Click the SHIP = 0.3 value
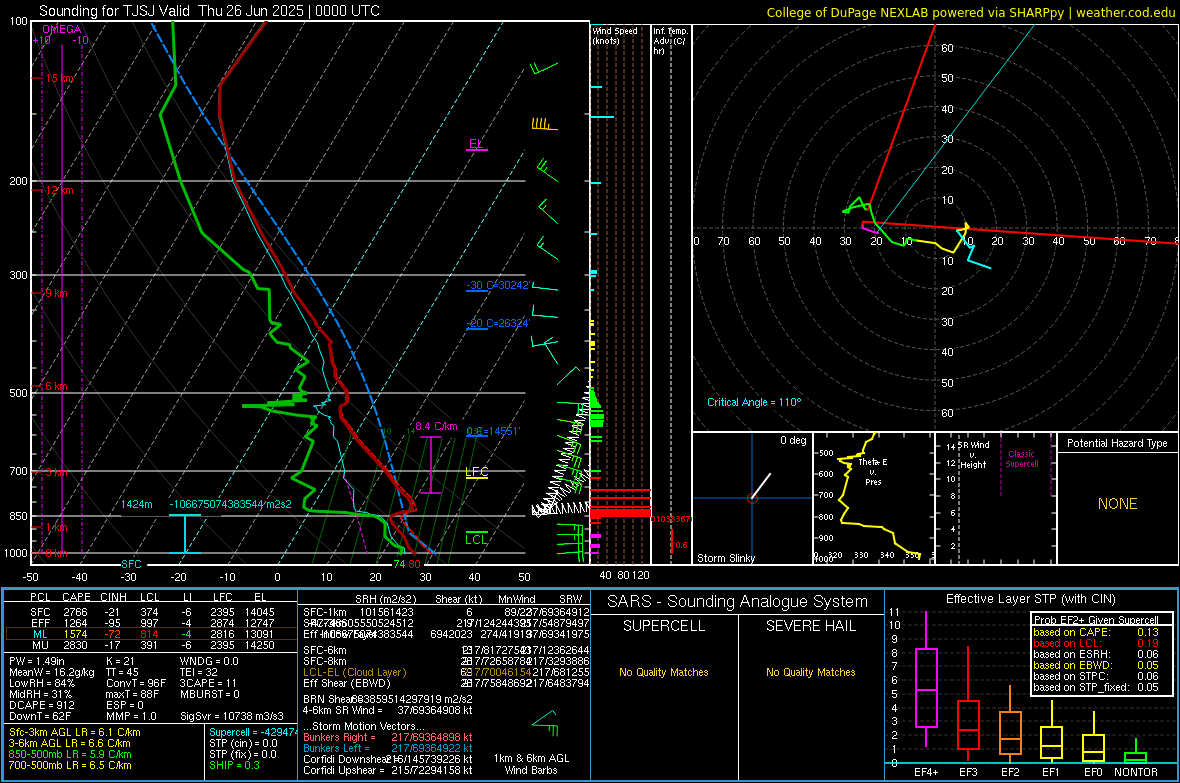 [233, 765]
